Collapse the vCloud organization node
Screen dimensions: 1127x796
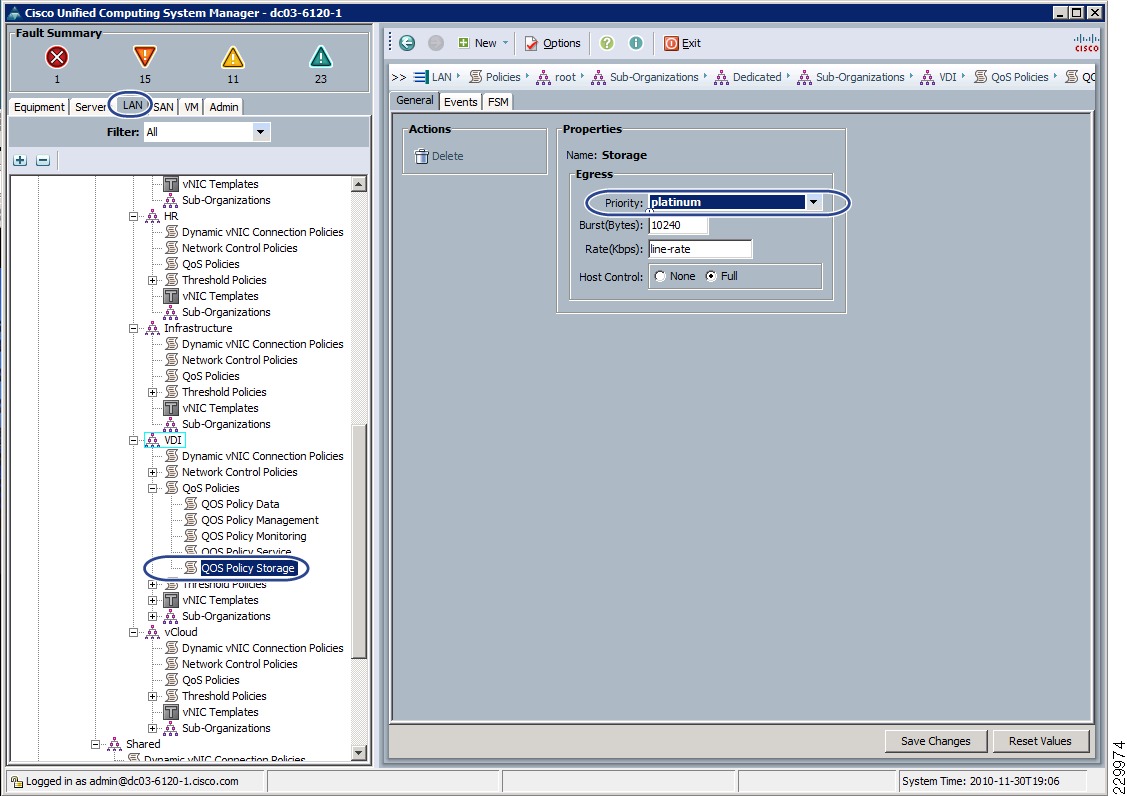click(133, 632)
